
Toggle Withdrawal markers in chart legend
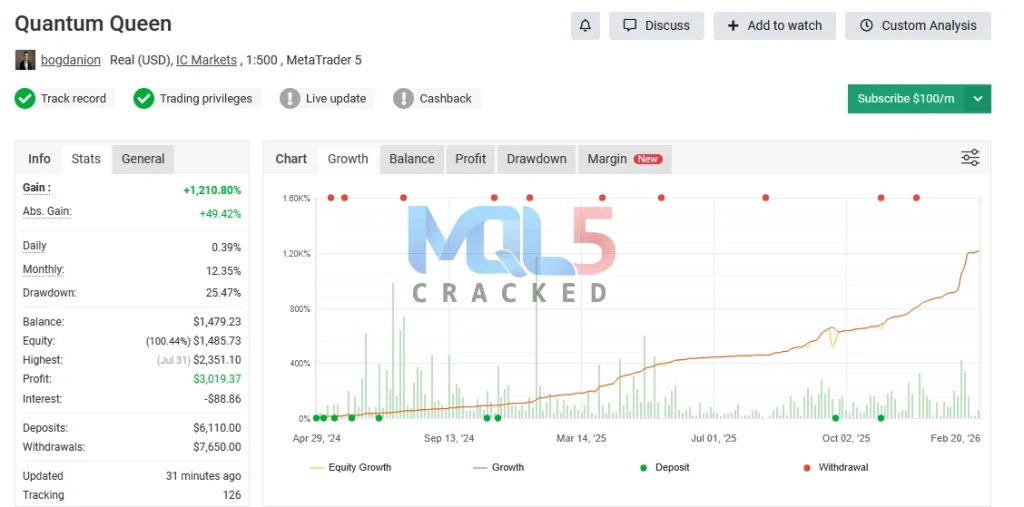pos(836,467)
